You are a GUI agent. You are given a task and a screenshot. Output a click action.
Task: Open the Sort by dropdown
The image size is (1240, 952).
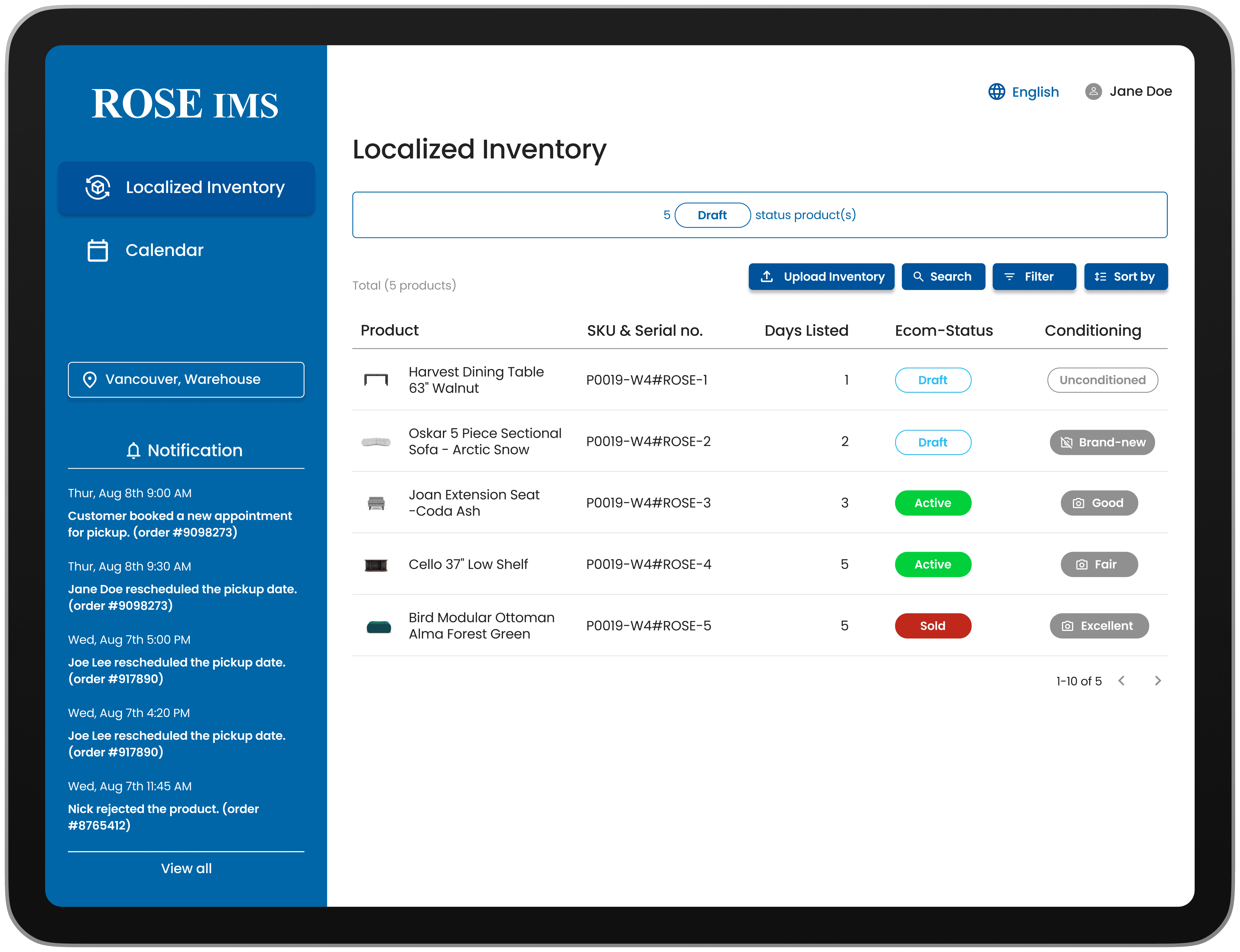click(x=1125, y=277)
